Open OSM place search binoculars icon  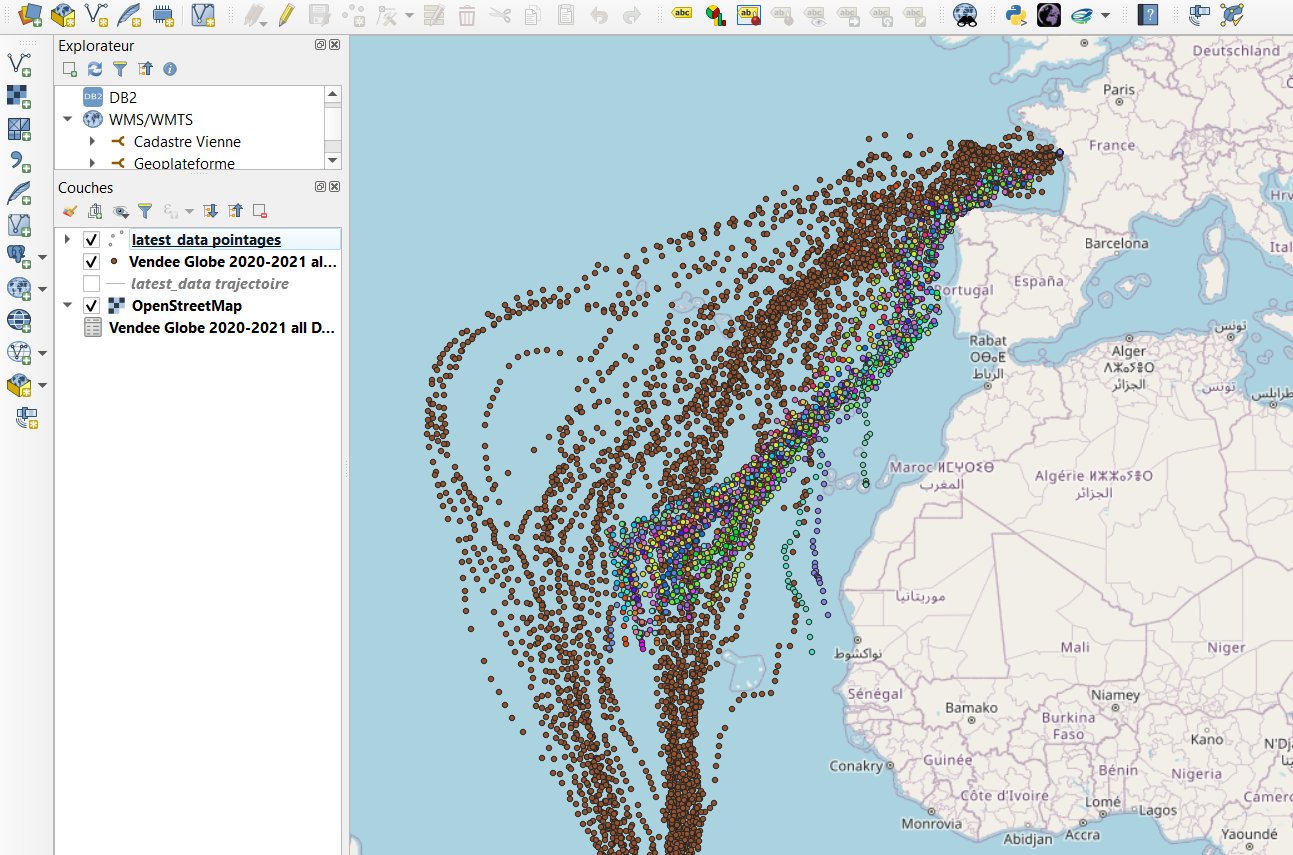tap(964, 14)
